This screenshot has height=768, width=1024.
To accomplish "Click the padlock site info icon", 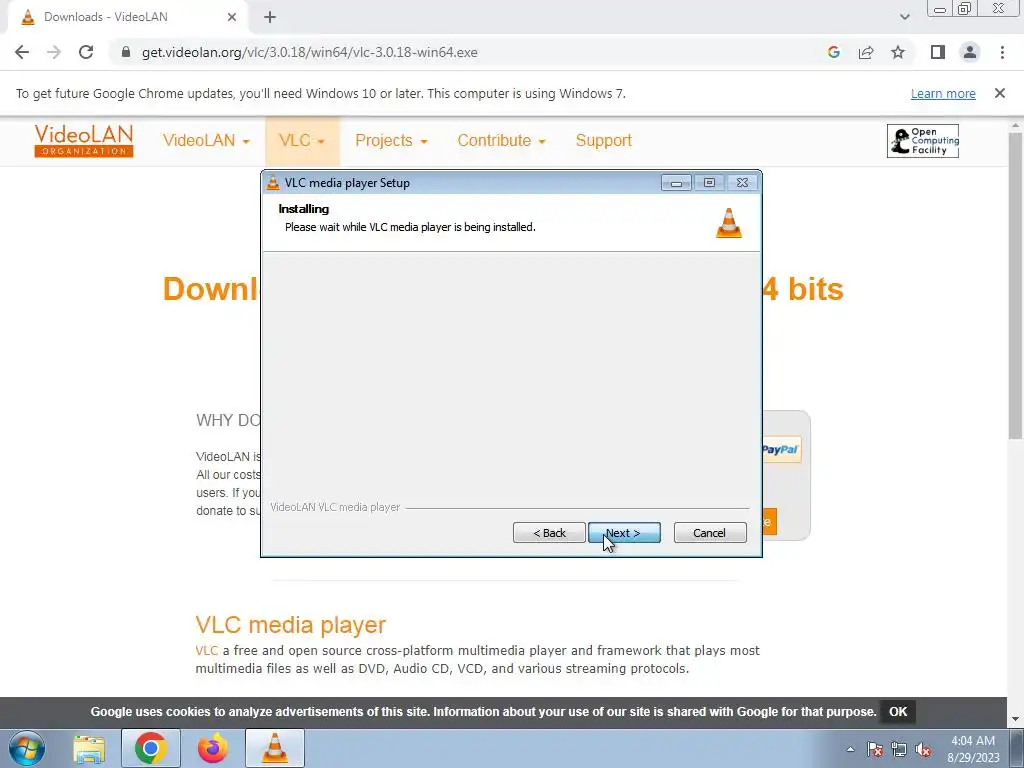I will pyautogui.click(x=126, y=52).
